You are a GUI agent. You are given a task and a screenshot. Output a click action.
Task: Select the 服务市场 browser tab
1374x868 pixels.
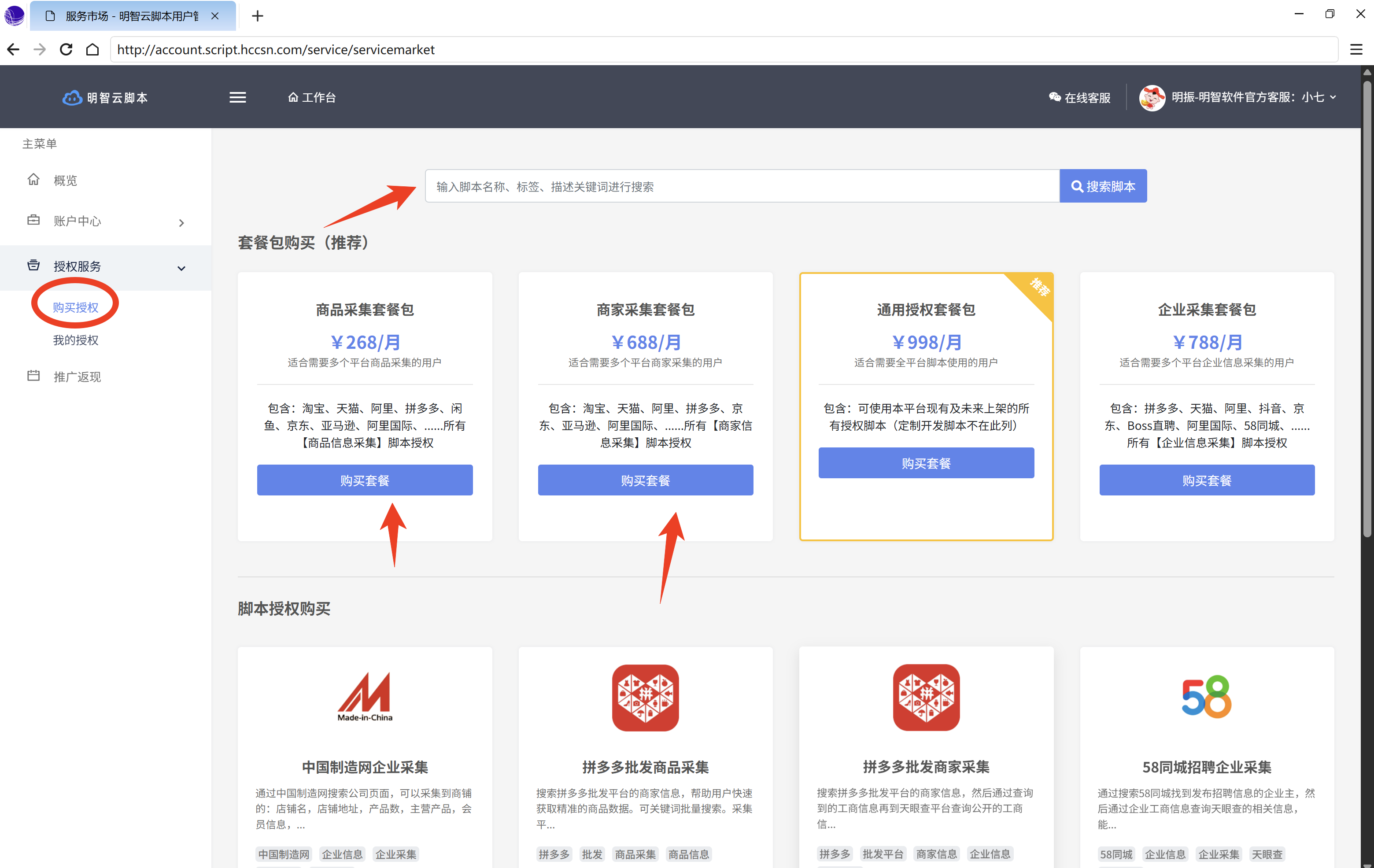[133, 16]
